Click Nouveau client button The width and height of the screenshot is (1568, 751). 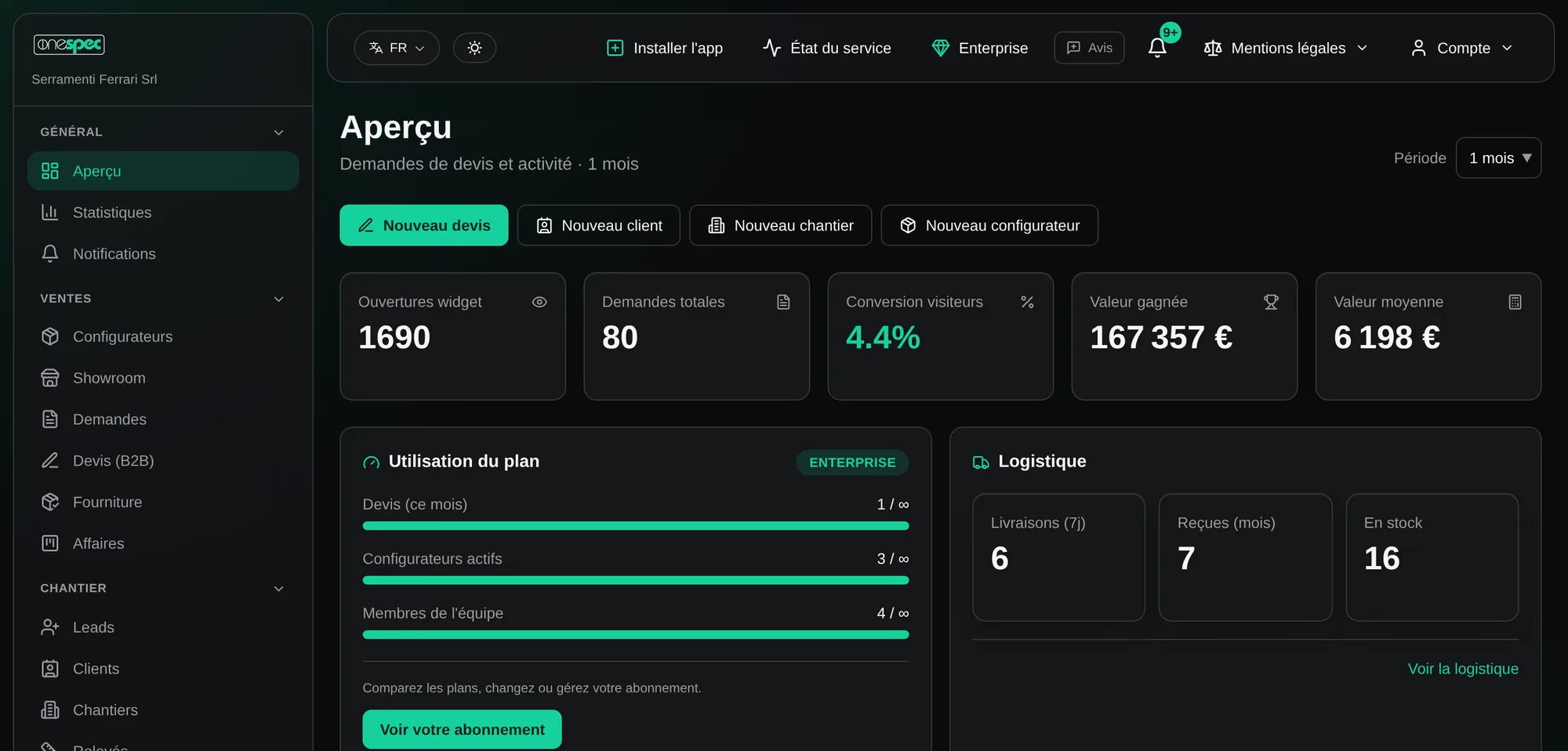(599, 225)
